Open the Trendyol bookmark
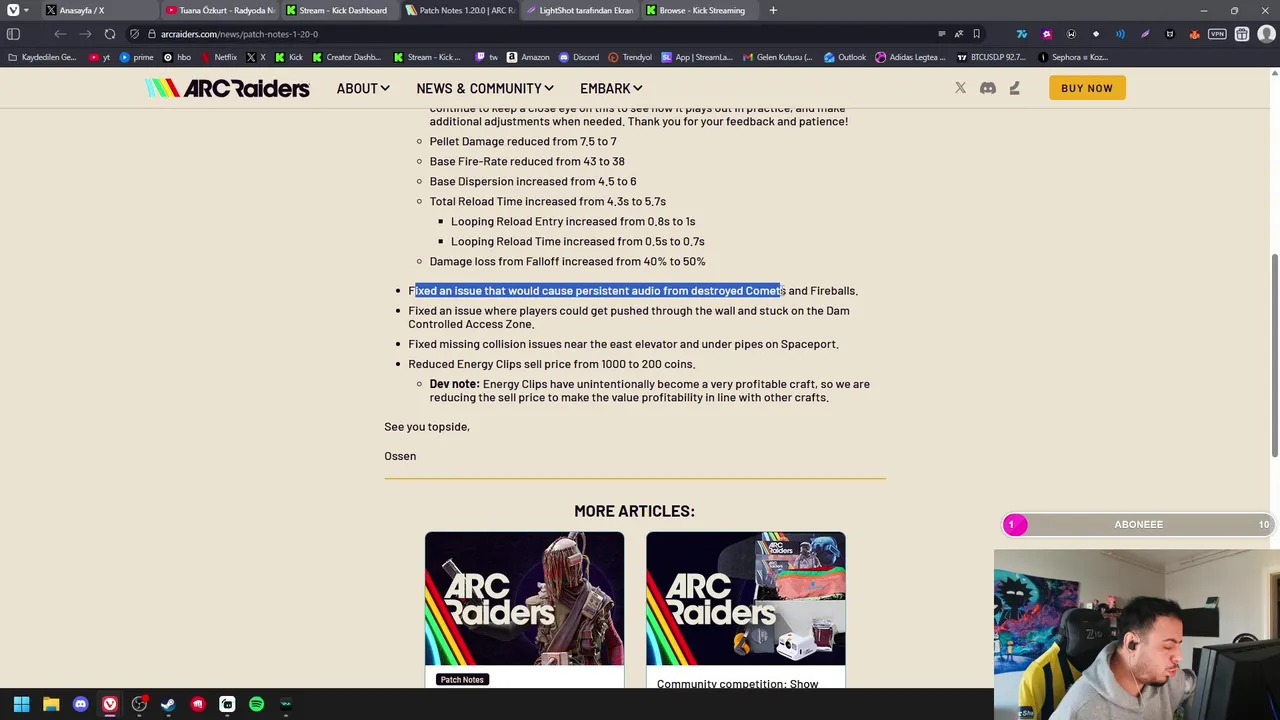 [630, 57]
